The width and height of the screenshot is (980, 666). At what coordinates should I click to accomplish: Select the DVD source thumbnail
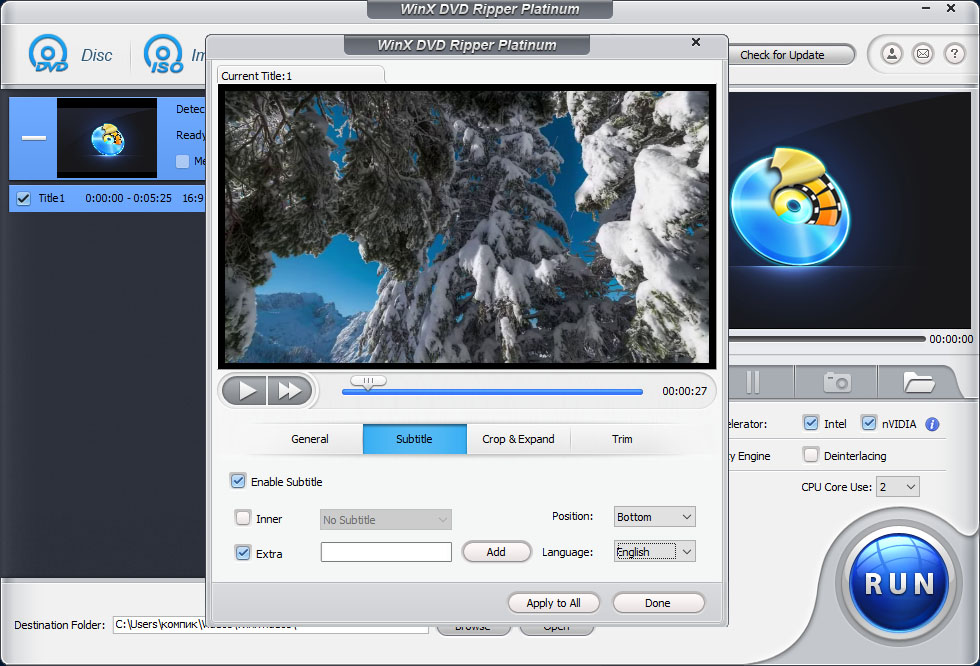tap(107, 138)
